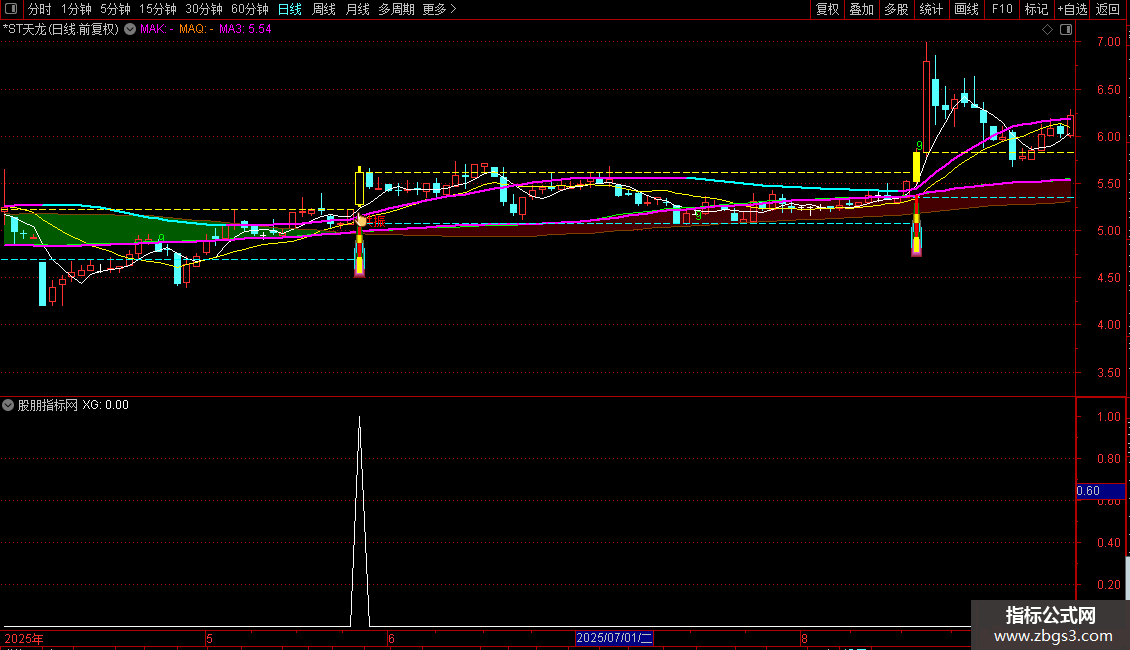Expand the 更多 periods menu
Viewport: 1130px width, 650px height.
coord(440,9)
